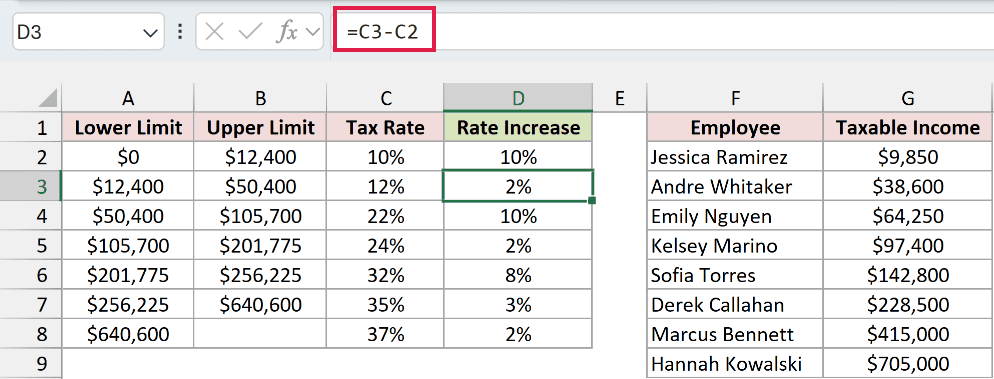Select the Derek Callahan cell
This screenshot has width=994, height=379.
[x=735, y=304]
